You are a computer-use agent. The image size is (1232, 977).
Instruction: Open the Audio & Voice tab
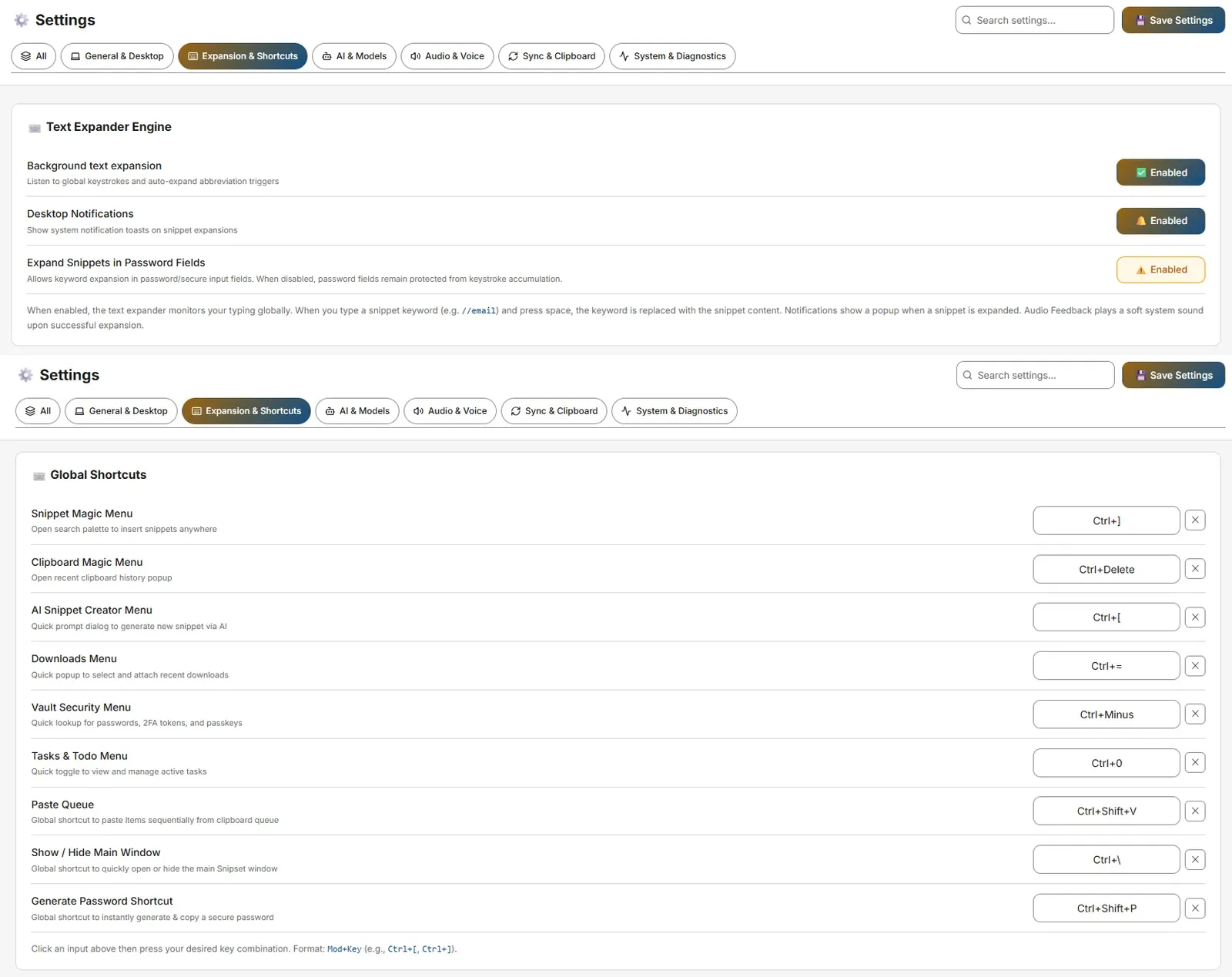coord(447,56)
